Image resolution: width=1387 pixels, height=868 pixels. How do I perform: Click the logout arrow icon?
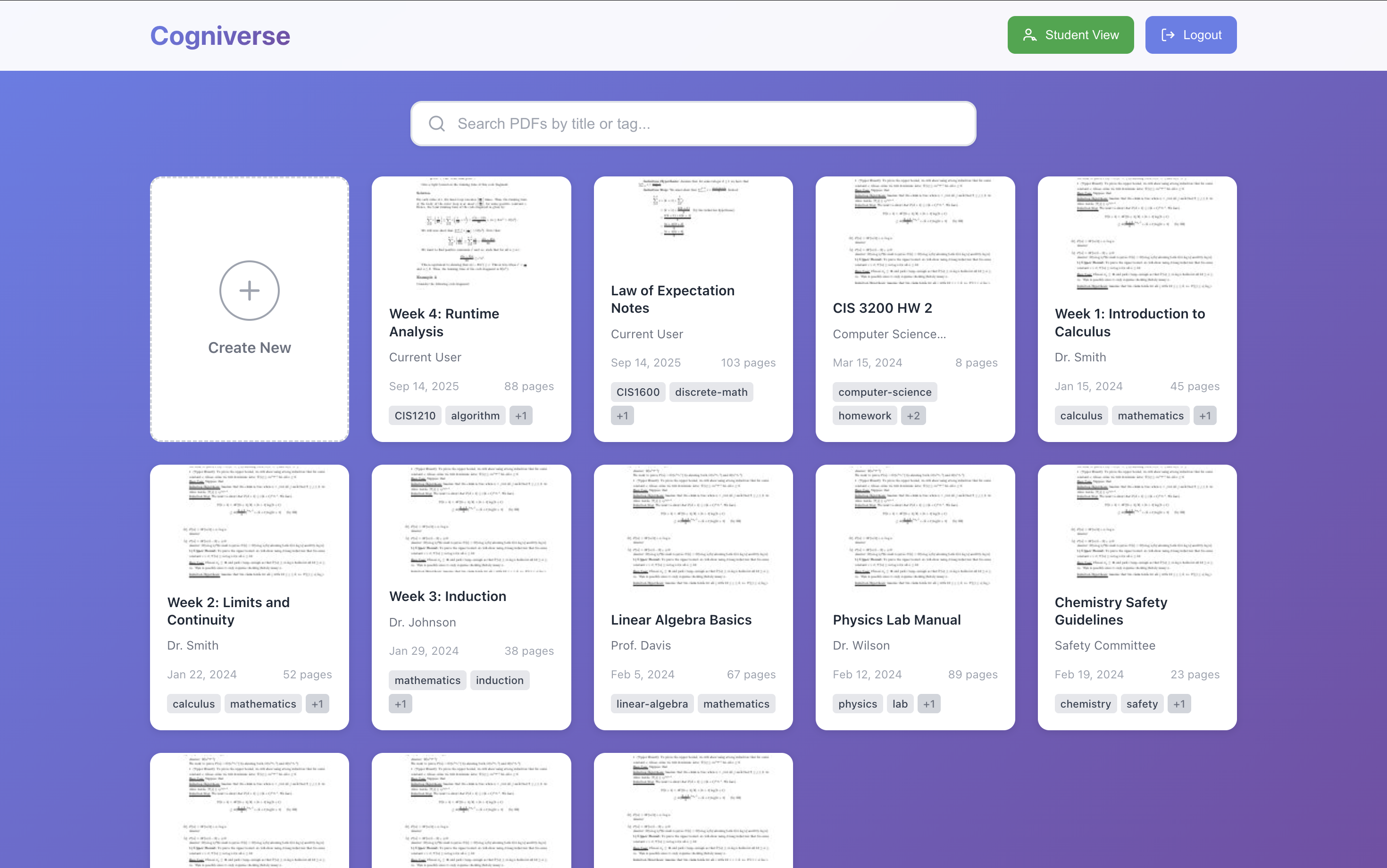coord(1167,35)
